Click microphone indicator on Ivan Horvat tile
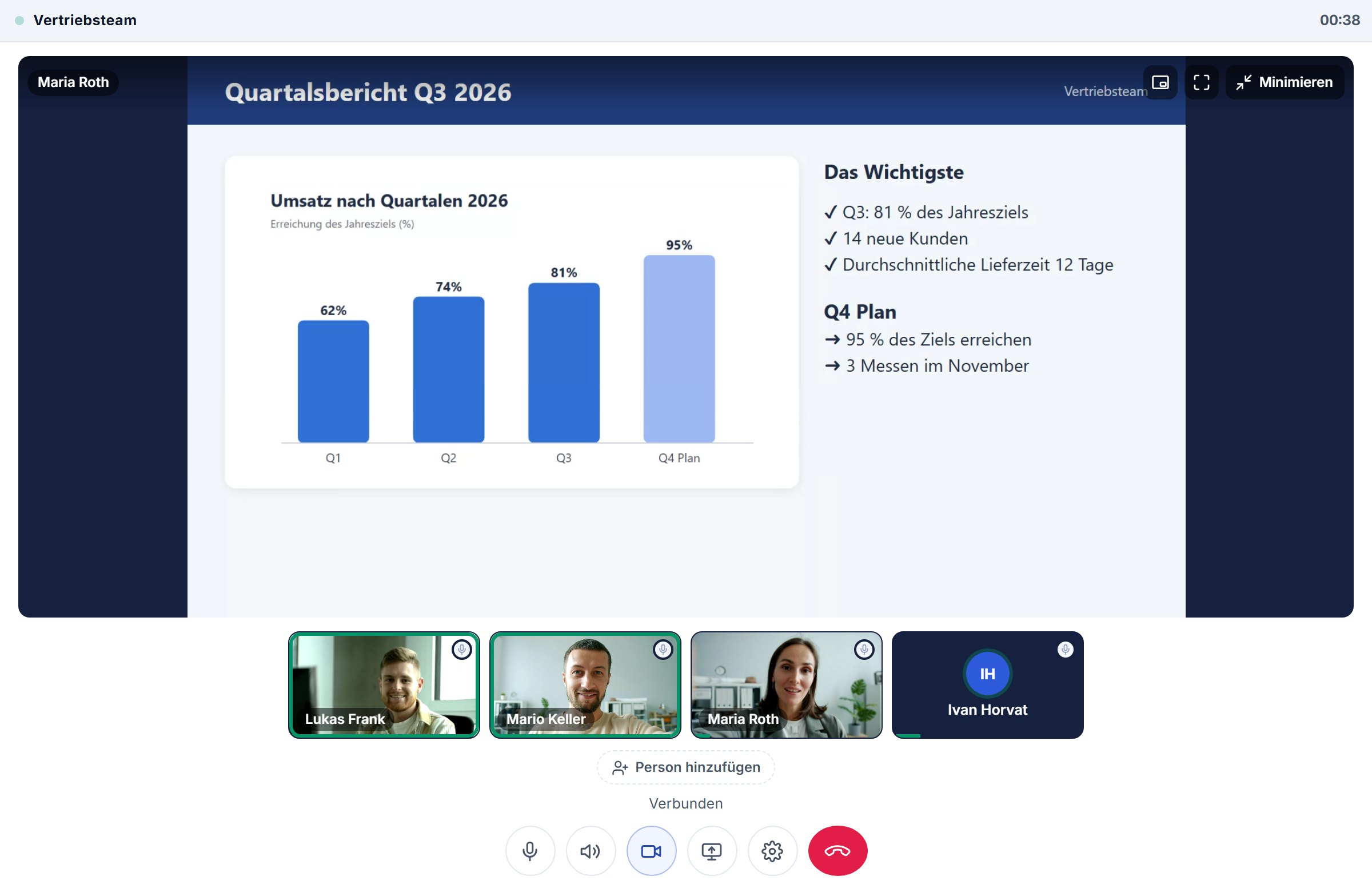The image size is (1372, 892). click(1066, 649)
